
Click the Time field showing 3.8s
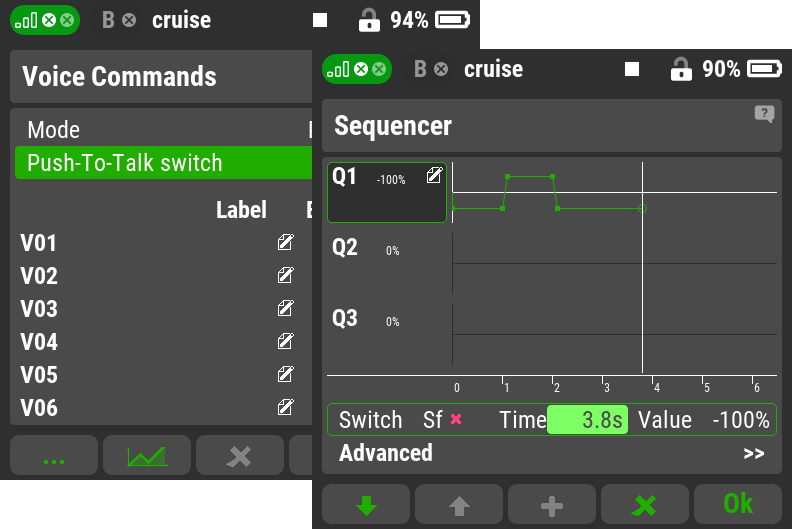click(588, 420)
